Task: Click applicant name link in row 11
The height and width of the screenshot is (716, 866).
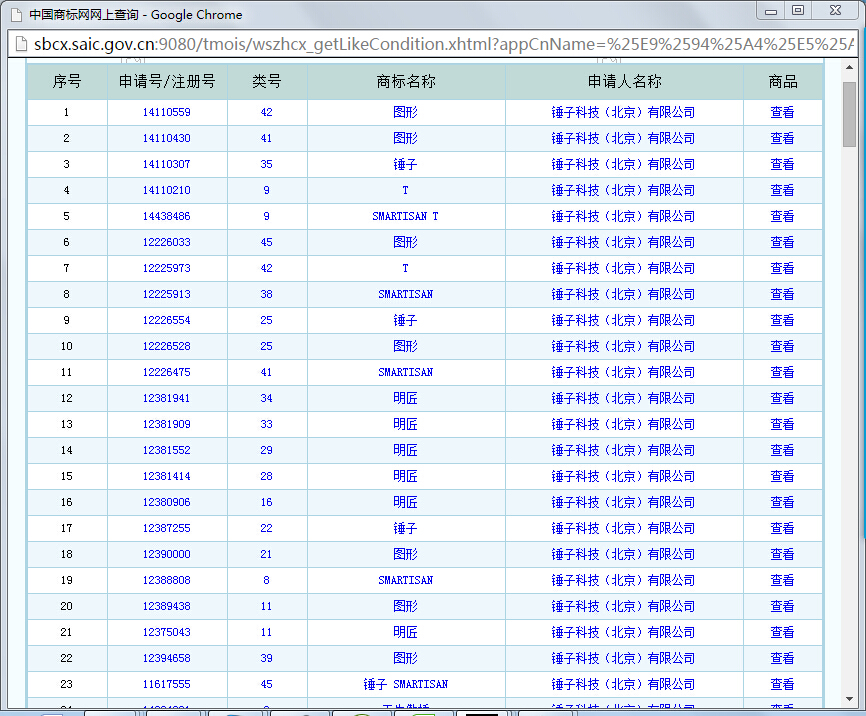Action: pos(623,372)
